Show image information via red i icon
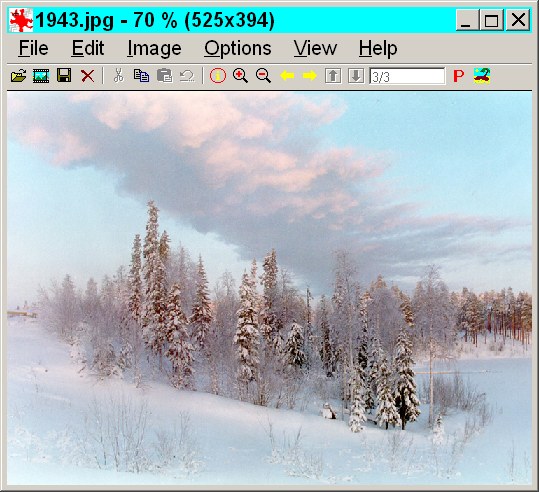 pyautogui.click(x=218, y=76)
